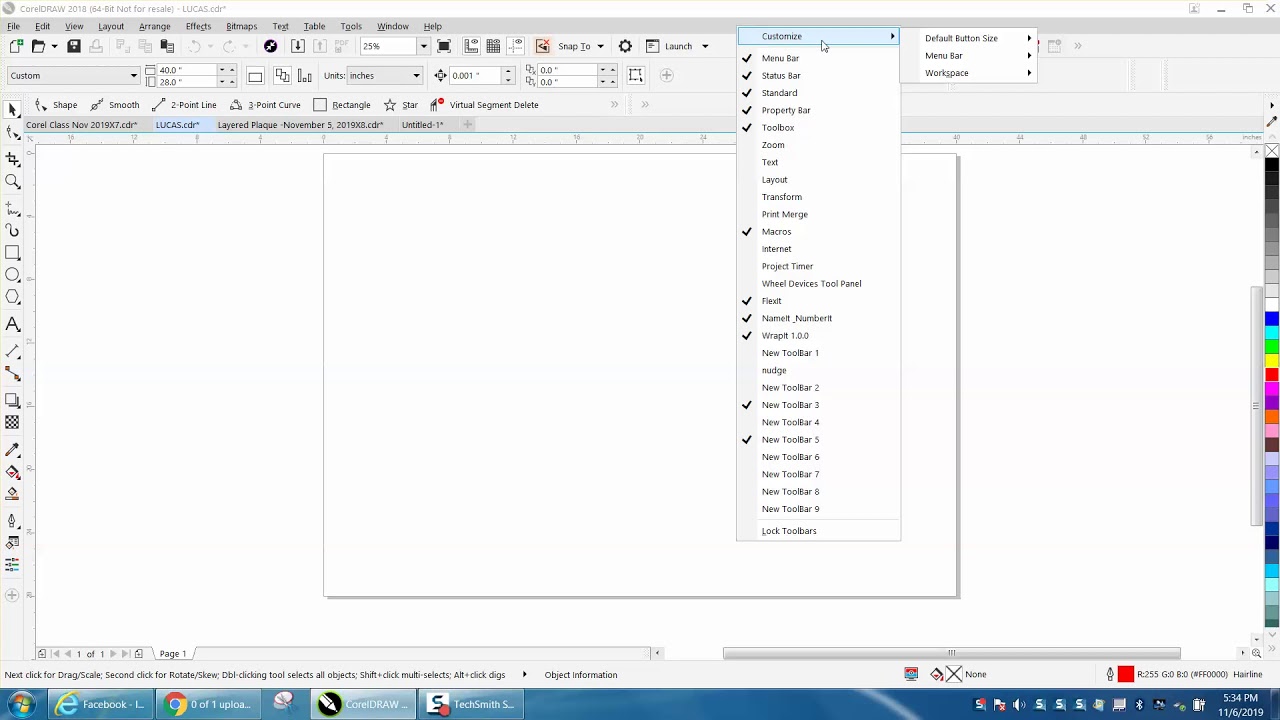Pick the blue swatch in color palette

click(1272, 319)
